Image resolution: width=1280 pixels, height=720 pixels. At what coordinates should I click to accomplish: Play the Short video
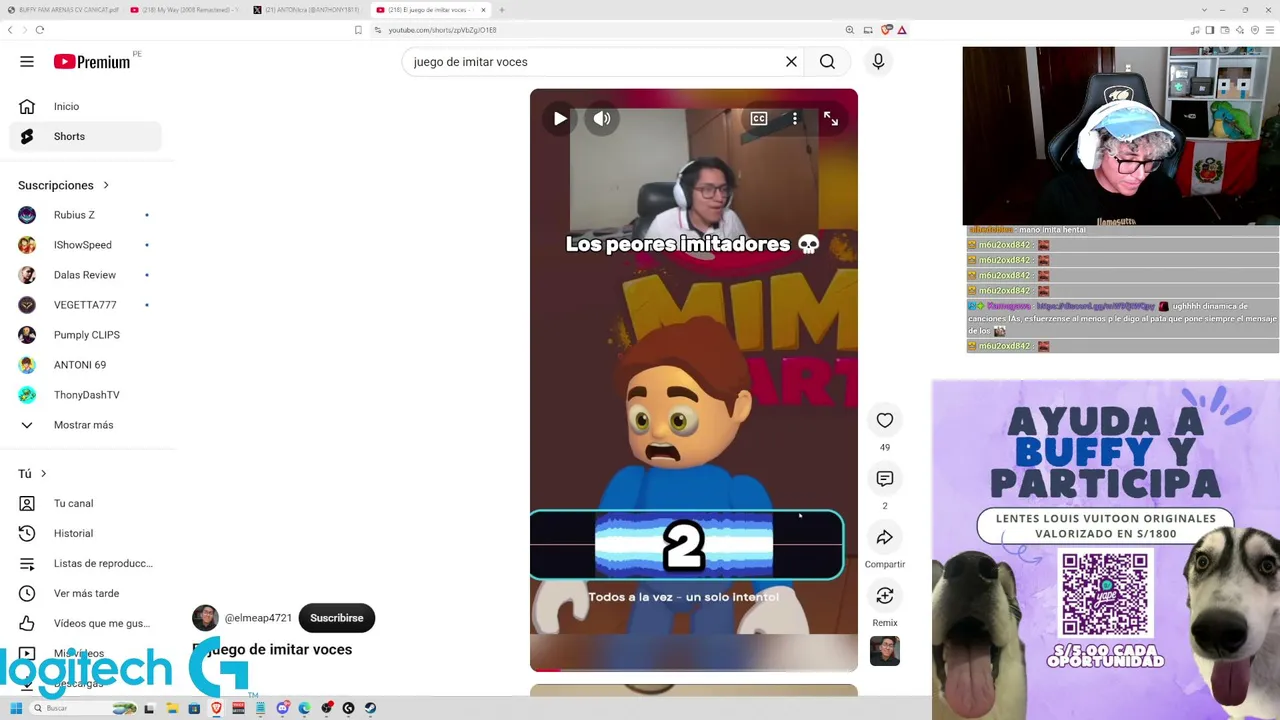(560, 118)
